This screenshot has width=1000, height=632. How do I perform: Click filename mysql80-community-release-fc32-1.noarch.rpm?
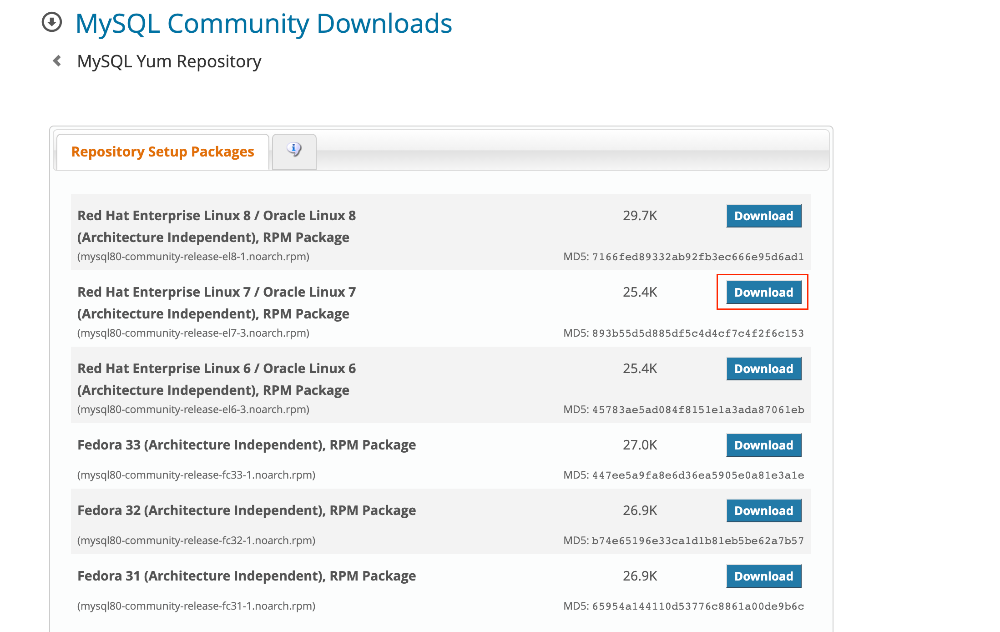tap(196, 540)
